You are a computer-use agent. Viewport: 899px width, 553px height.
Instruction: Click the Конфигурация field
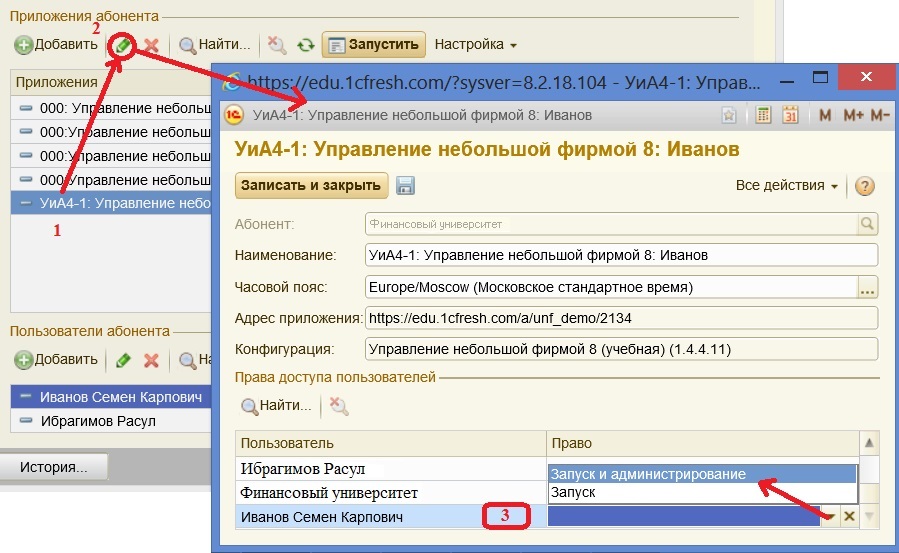621,349
